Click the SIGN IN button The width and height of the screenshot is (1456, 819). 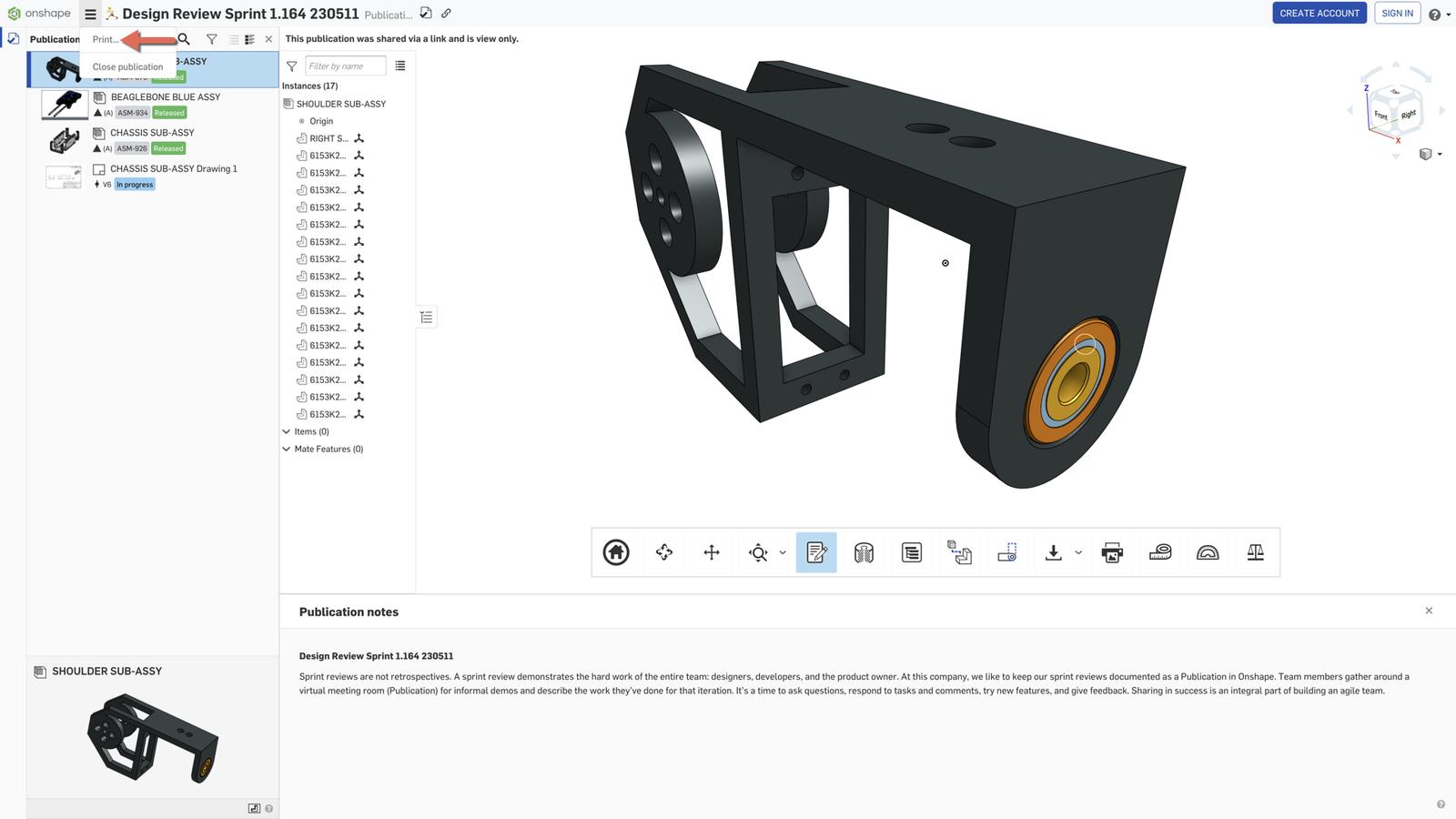[x=1397, y=14]
